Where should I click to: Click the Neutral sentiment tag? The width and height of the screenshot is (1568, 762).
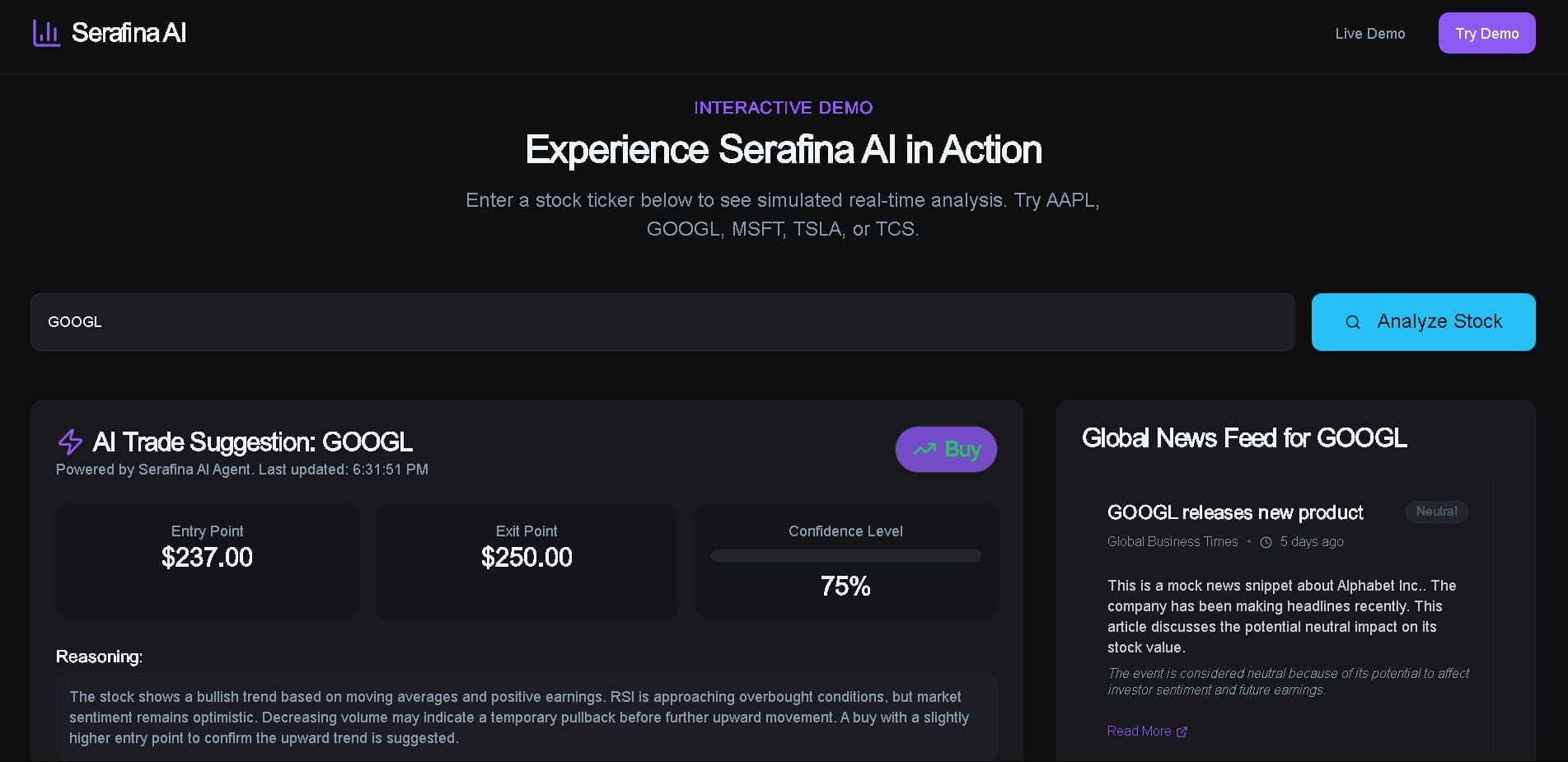(x=1436, y=512)
